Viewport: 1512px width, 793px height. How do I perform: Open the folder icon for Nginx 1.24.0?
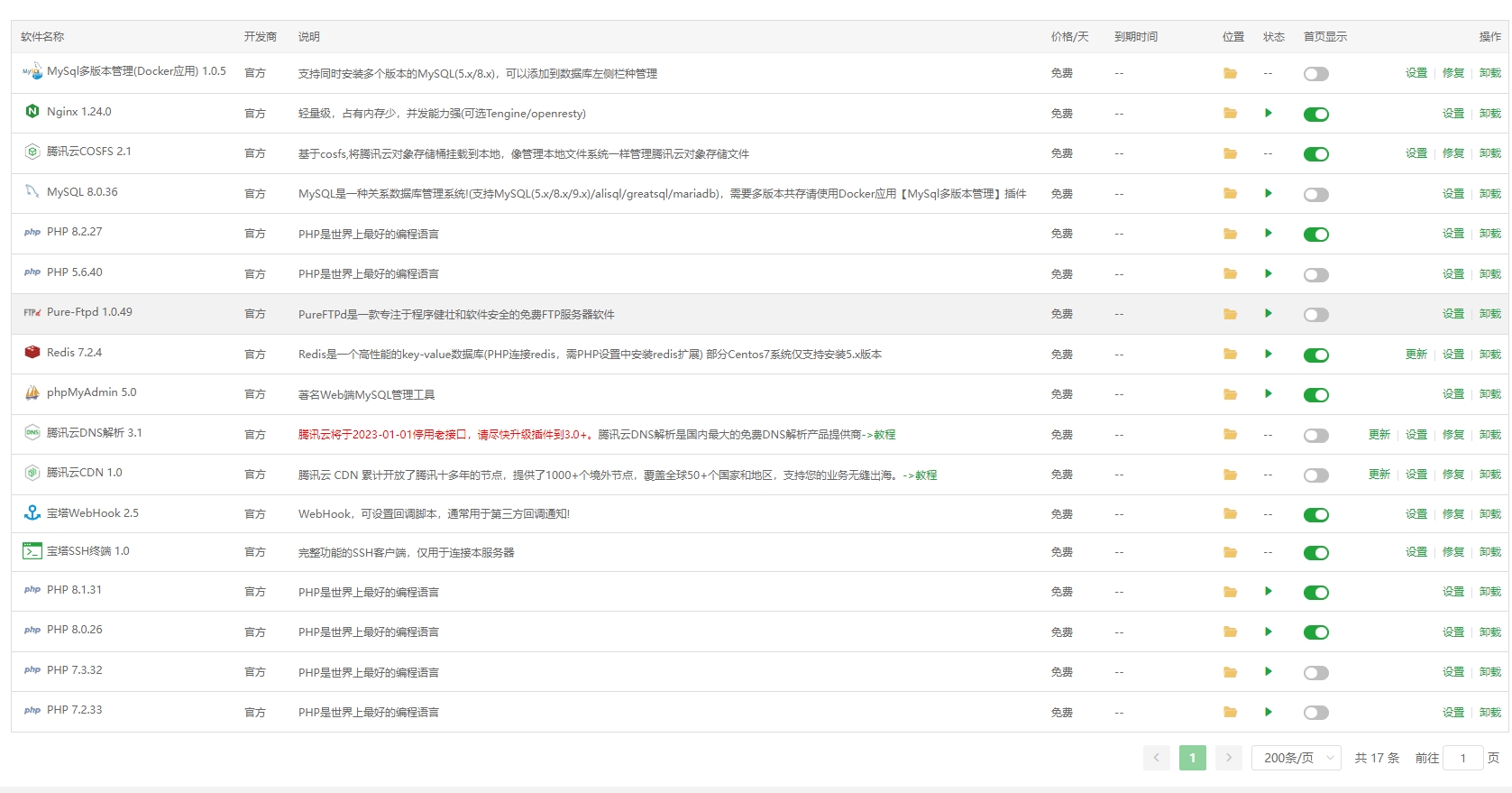pos(1230,114)
